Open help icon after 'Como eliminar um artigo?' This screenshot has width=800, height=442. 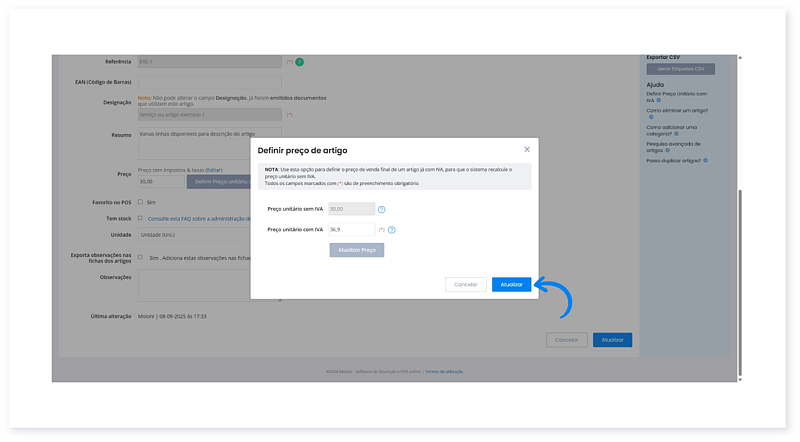pos(650,117)
